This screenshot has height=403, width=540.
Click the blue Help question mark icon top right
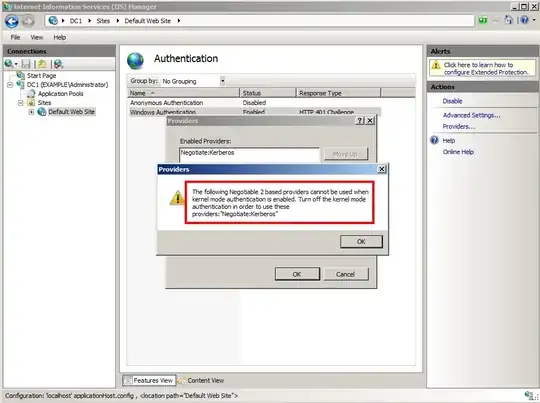(x=524, y=20)
